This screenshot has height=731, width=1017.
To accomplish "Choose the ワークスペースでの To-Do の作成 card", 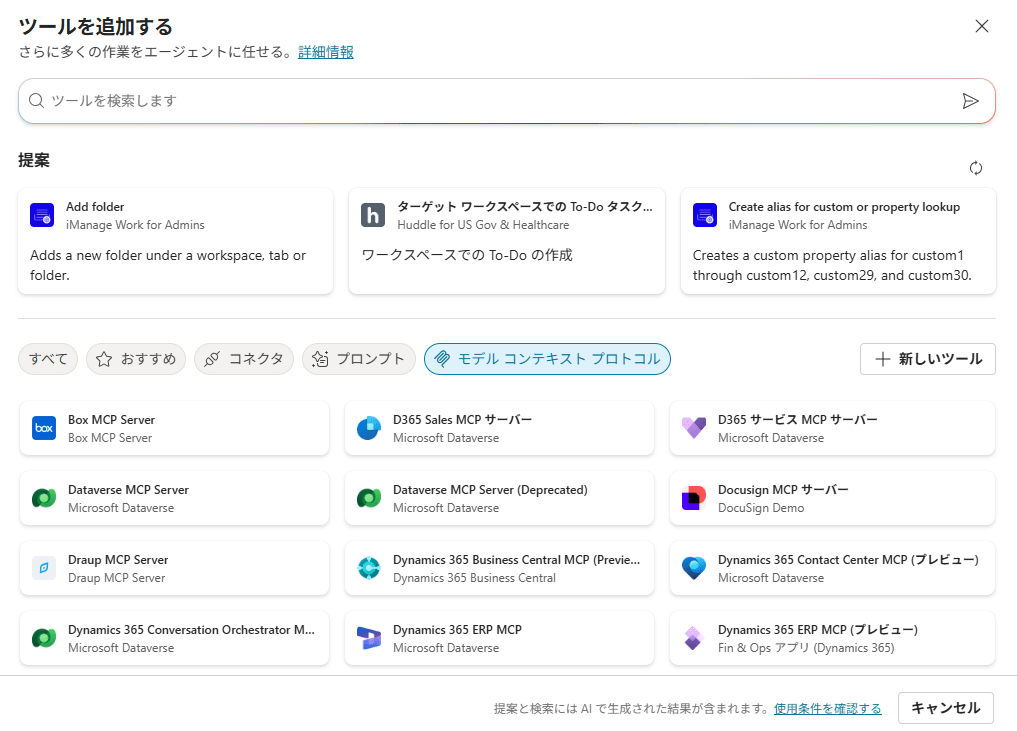I will pos(507,241).
